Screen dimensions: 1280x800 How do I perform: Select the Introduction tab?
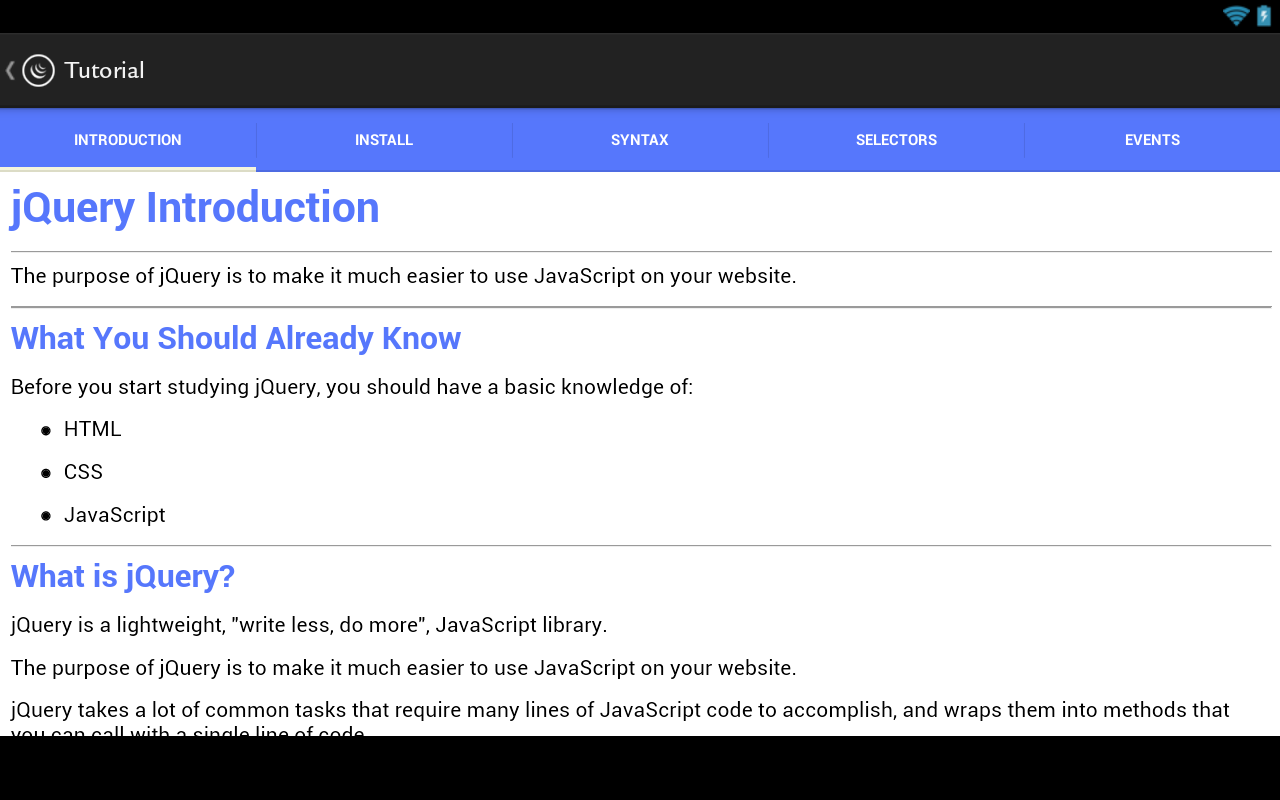pyautogui.click(x=128, y=140)
